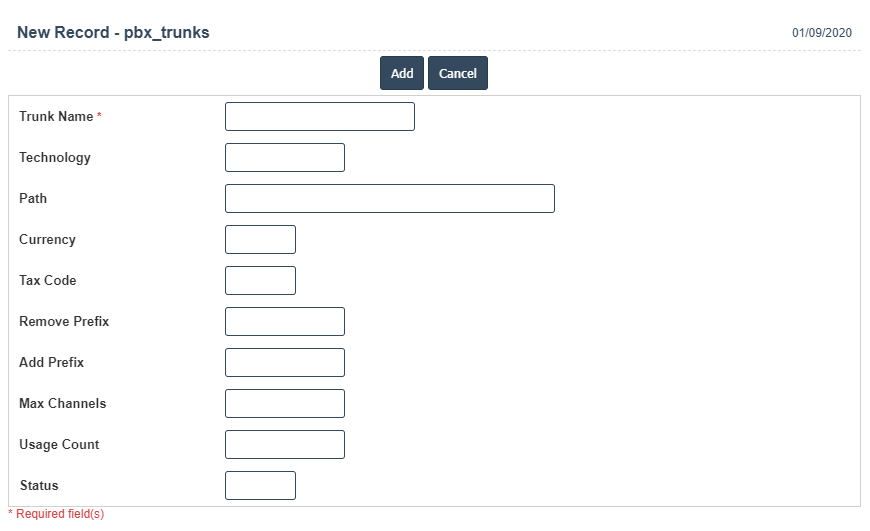870x531 pixels.
Task: Focus the Trunk Name input field
Action: pos(320,117)
